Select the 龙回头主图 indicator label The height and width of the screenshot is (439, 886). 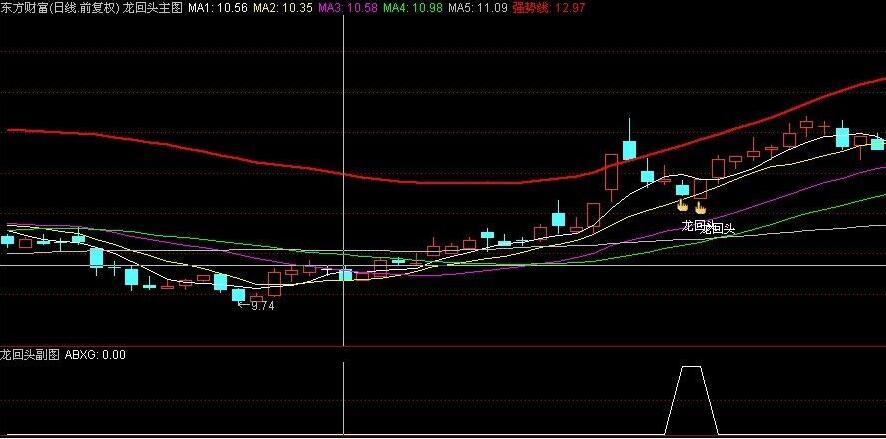click(x=153, y=7)
